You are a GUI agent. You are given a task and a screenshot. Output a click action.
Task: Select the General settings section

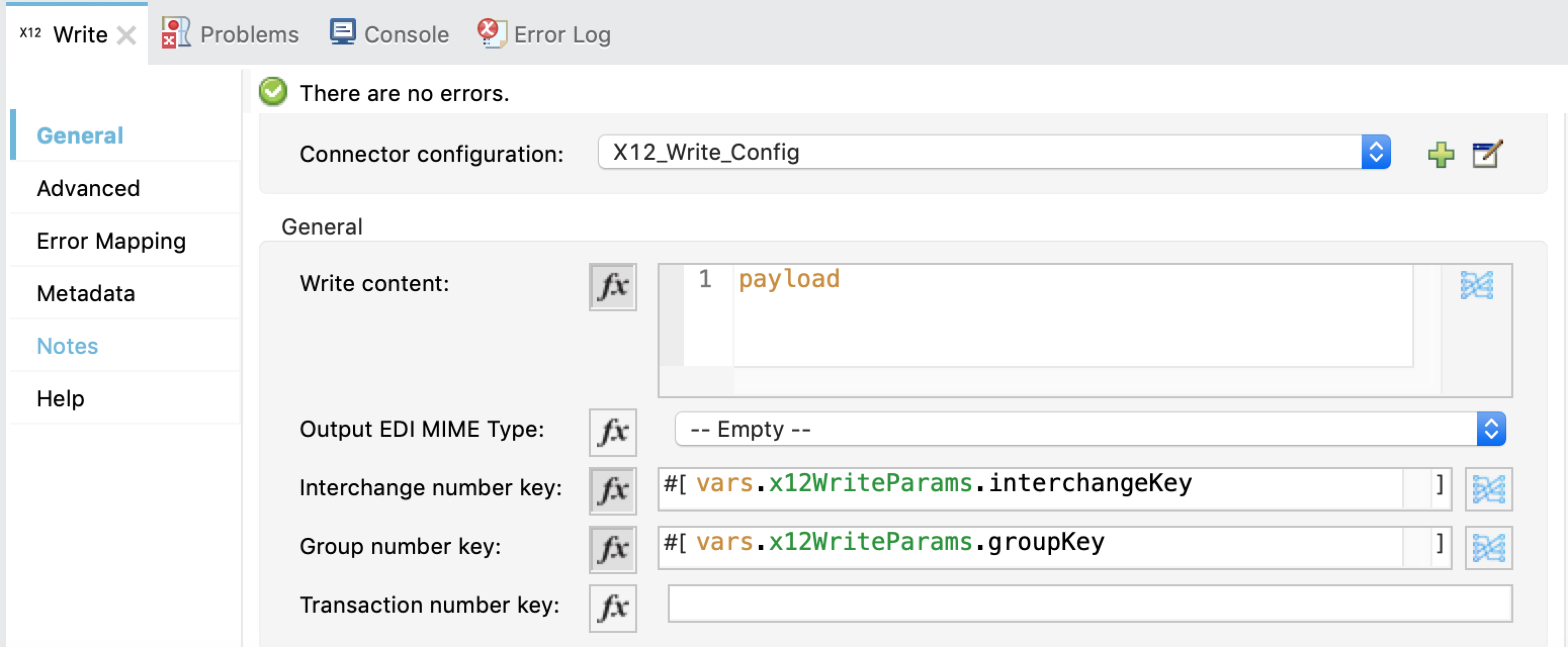coord(126,135)
